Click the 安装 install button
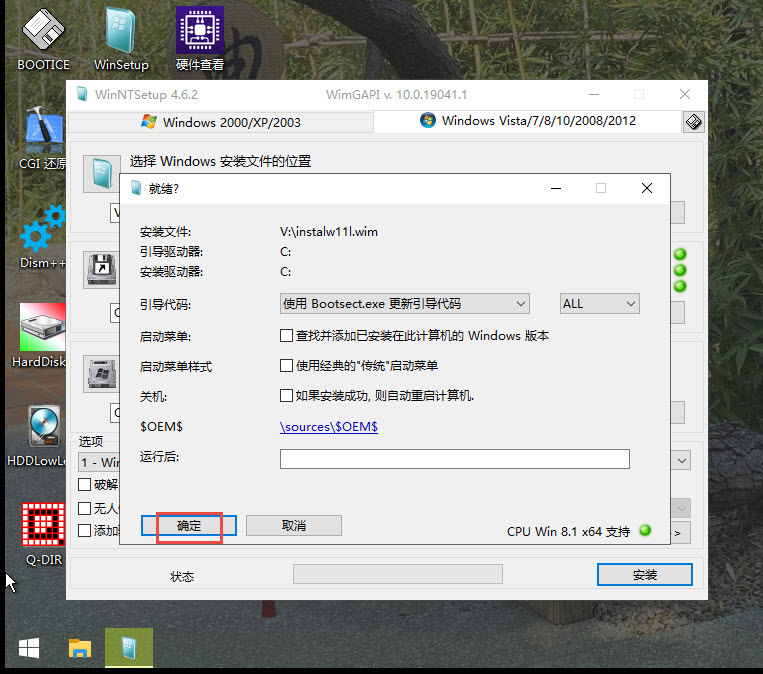763x674 pixels. (645, 575)
